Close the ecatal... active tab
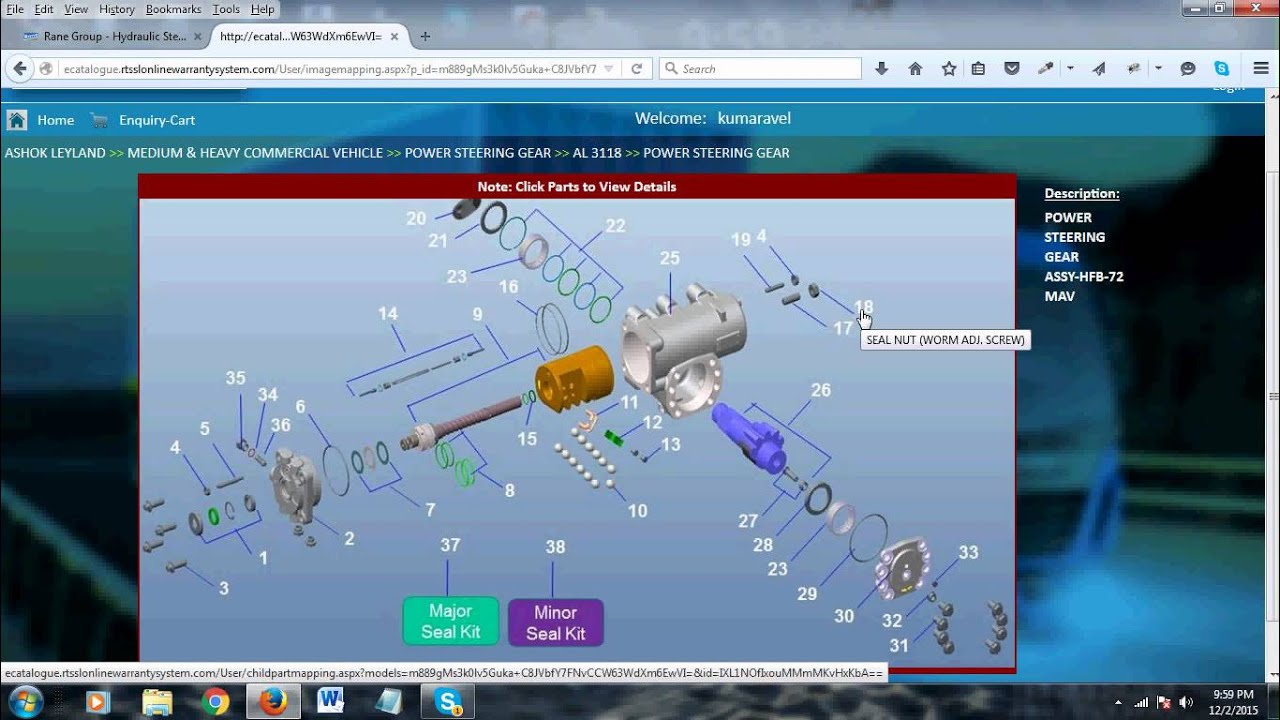 396,36
